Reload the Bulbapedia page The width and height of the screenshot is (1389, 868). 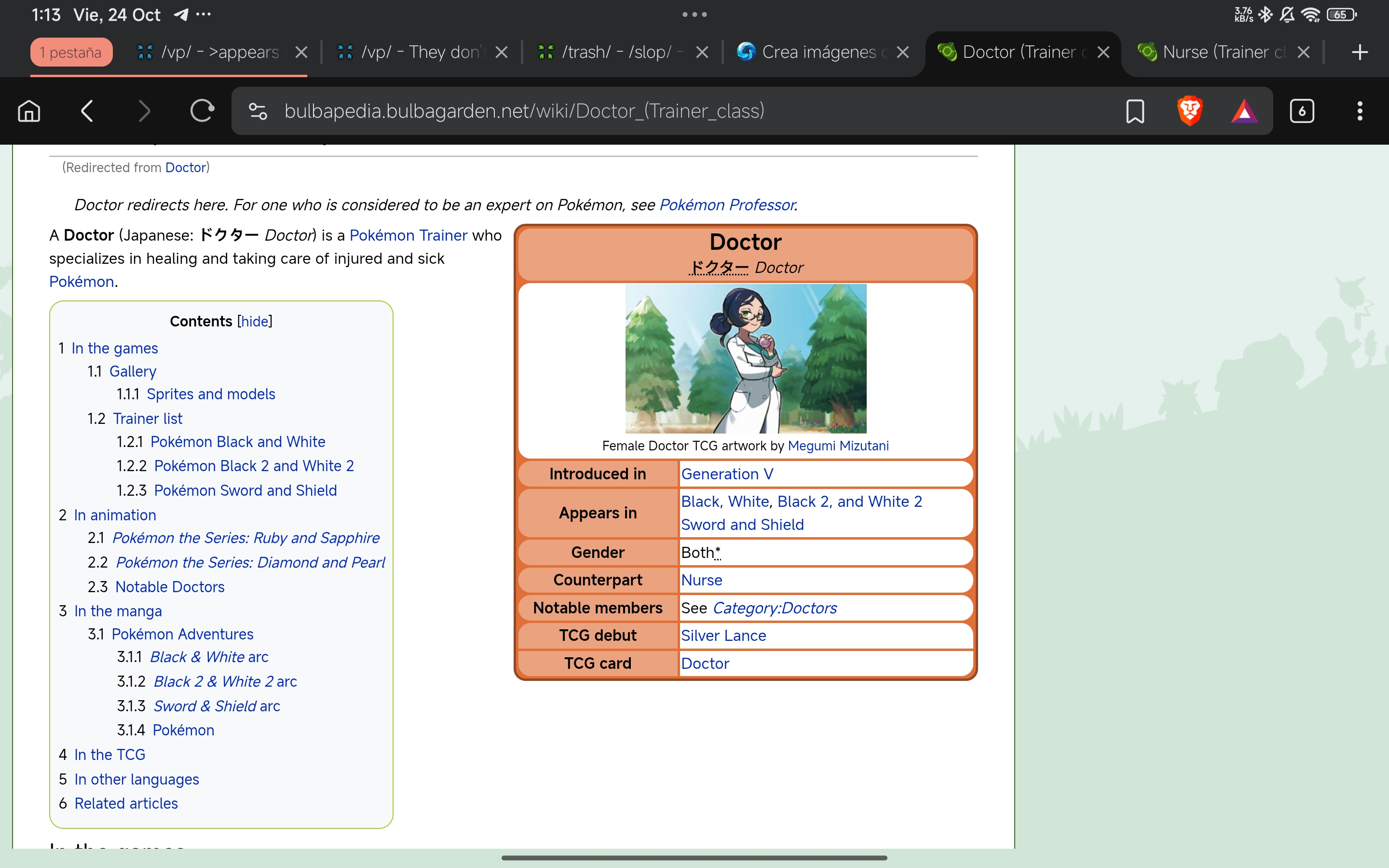pos(202,111)
